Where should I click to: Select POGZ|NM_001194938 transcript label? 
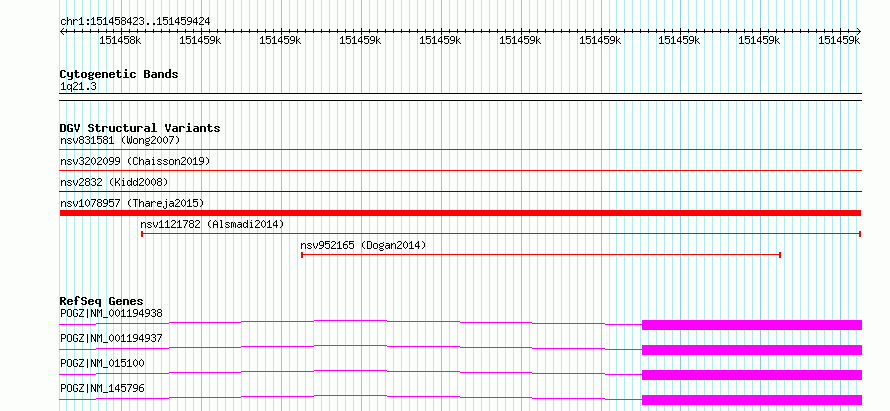pyautogui.click(x=111, y=313)
